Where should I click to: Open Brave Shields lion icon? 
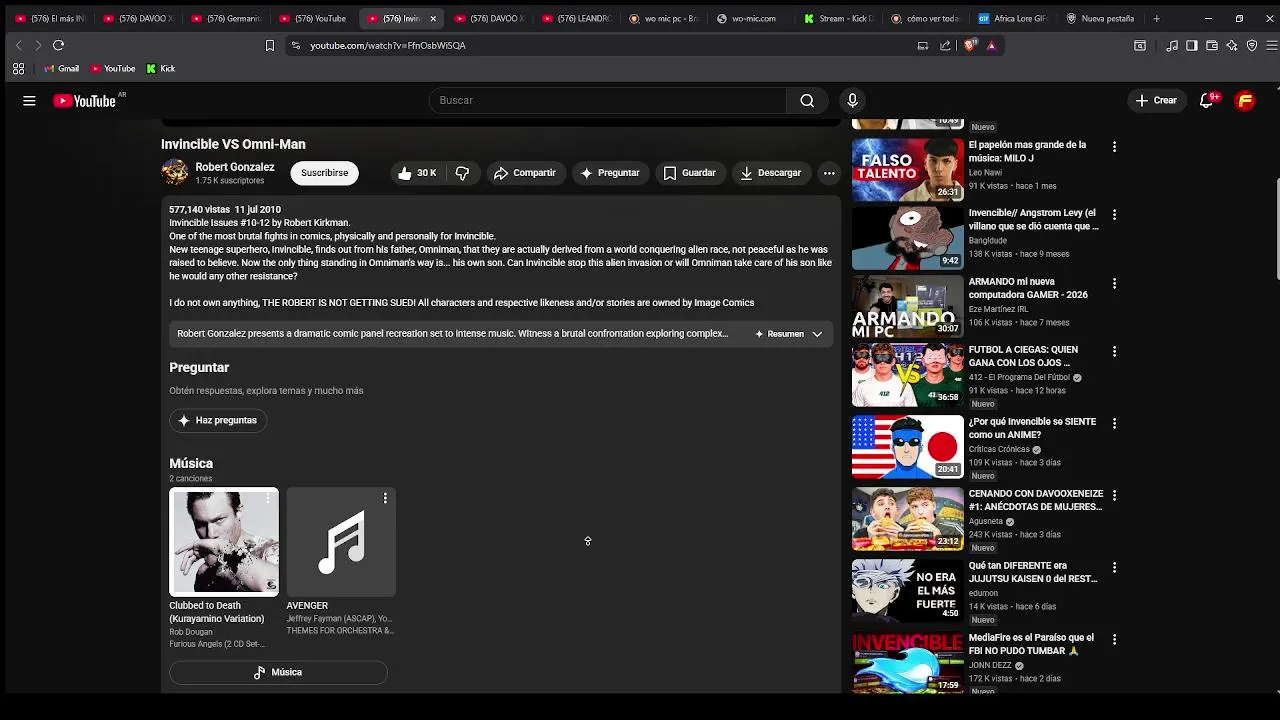click(x=969, y=45)
